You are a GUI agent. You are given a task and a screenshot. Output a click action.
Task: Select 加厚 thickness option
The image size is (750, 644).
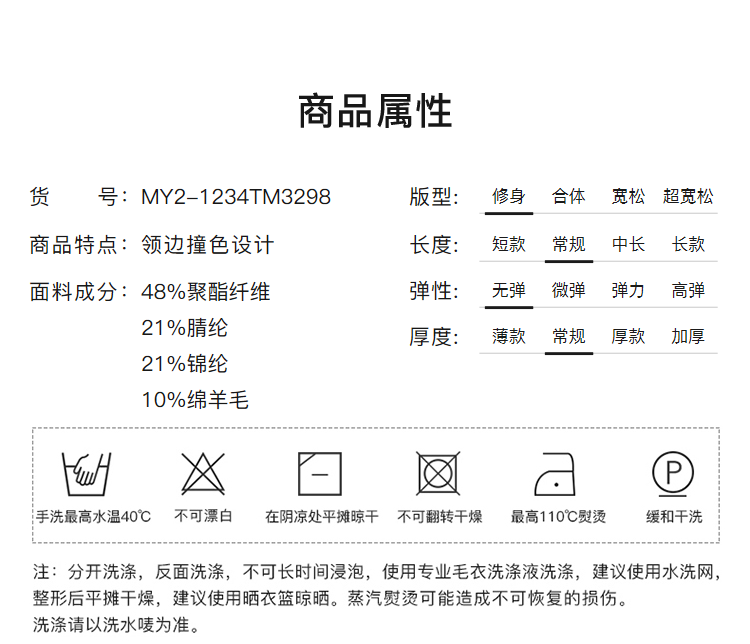point(688,337)
